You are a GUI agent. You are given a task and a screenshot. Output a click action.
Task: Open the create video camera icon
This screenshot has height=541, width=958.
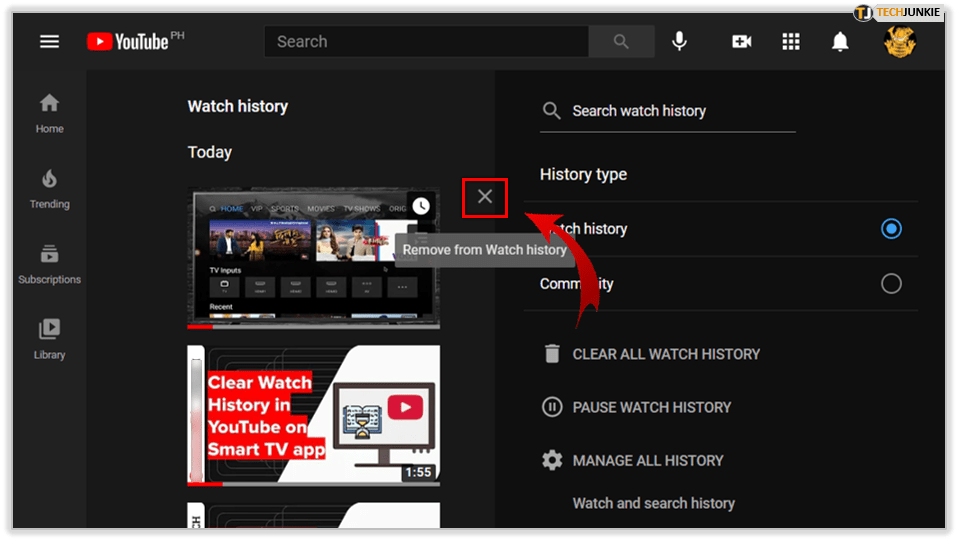741,41
